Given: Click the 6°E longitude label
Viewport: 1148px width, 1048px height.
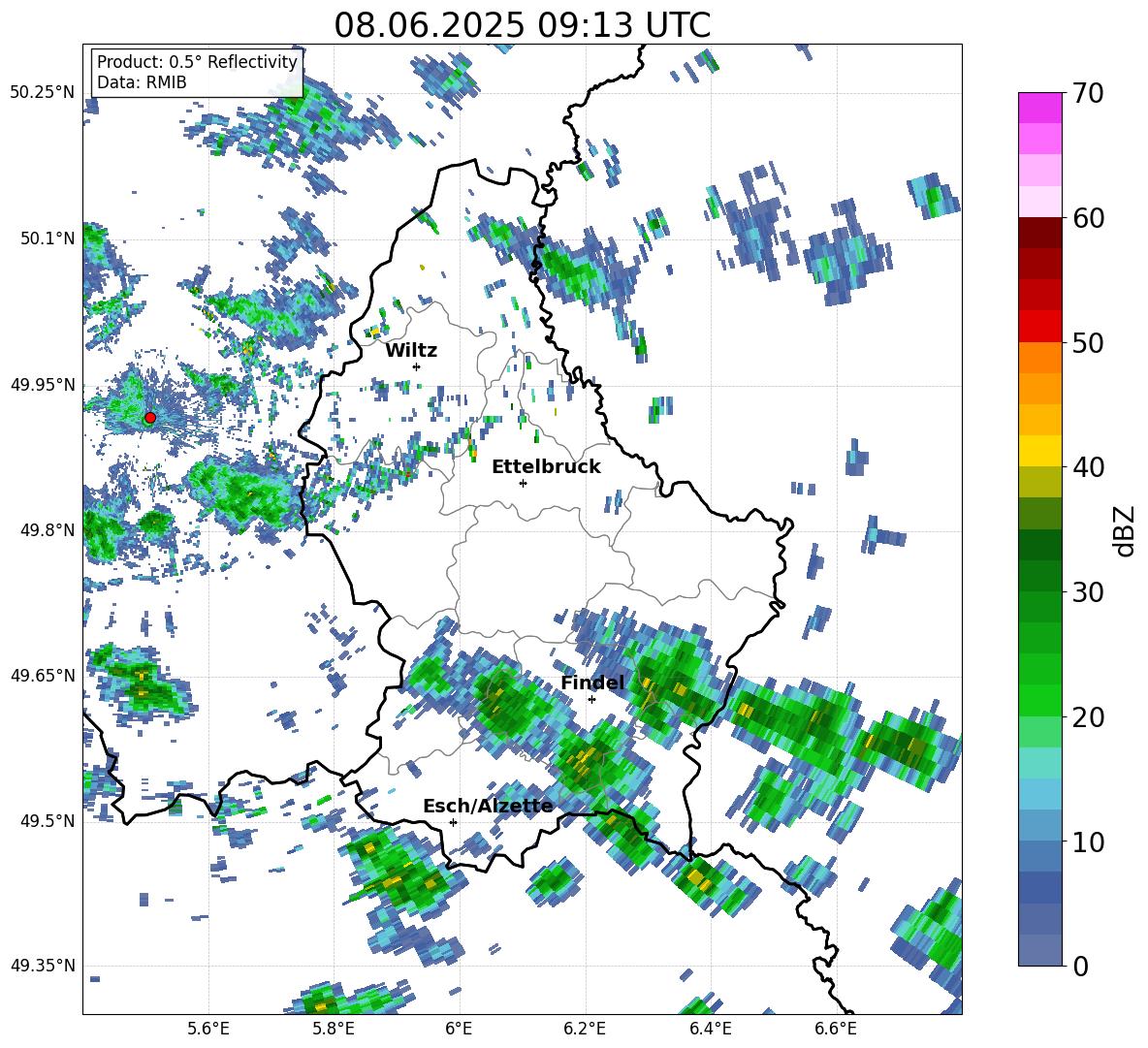Looking at the screenshot, I should (459, 1029).
